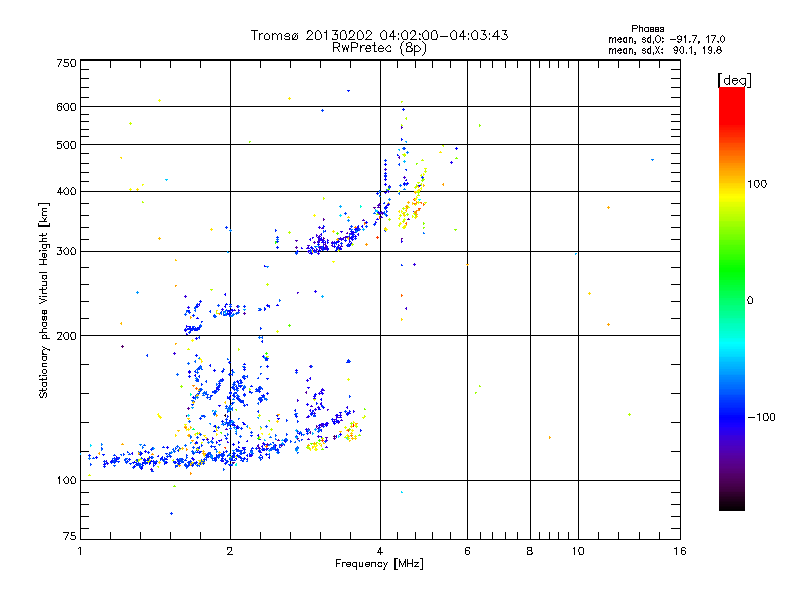Click the y-axis tick label "75"
This screenshot has width=800, height=600.
[x=70, y=536]
